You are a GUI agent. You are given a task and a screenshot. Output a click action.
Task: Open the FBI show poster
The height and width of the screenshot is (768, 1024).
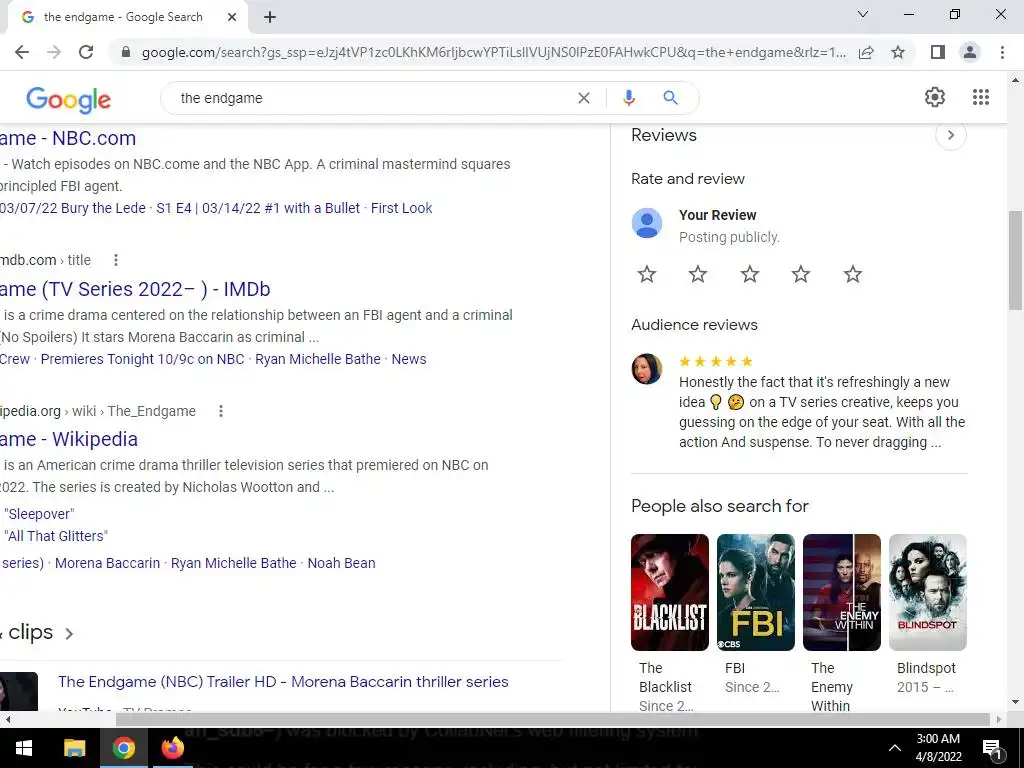756,592
